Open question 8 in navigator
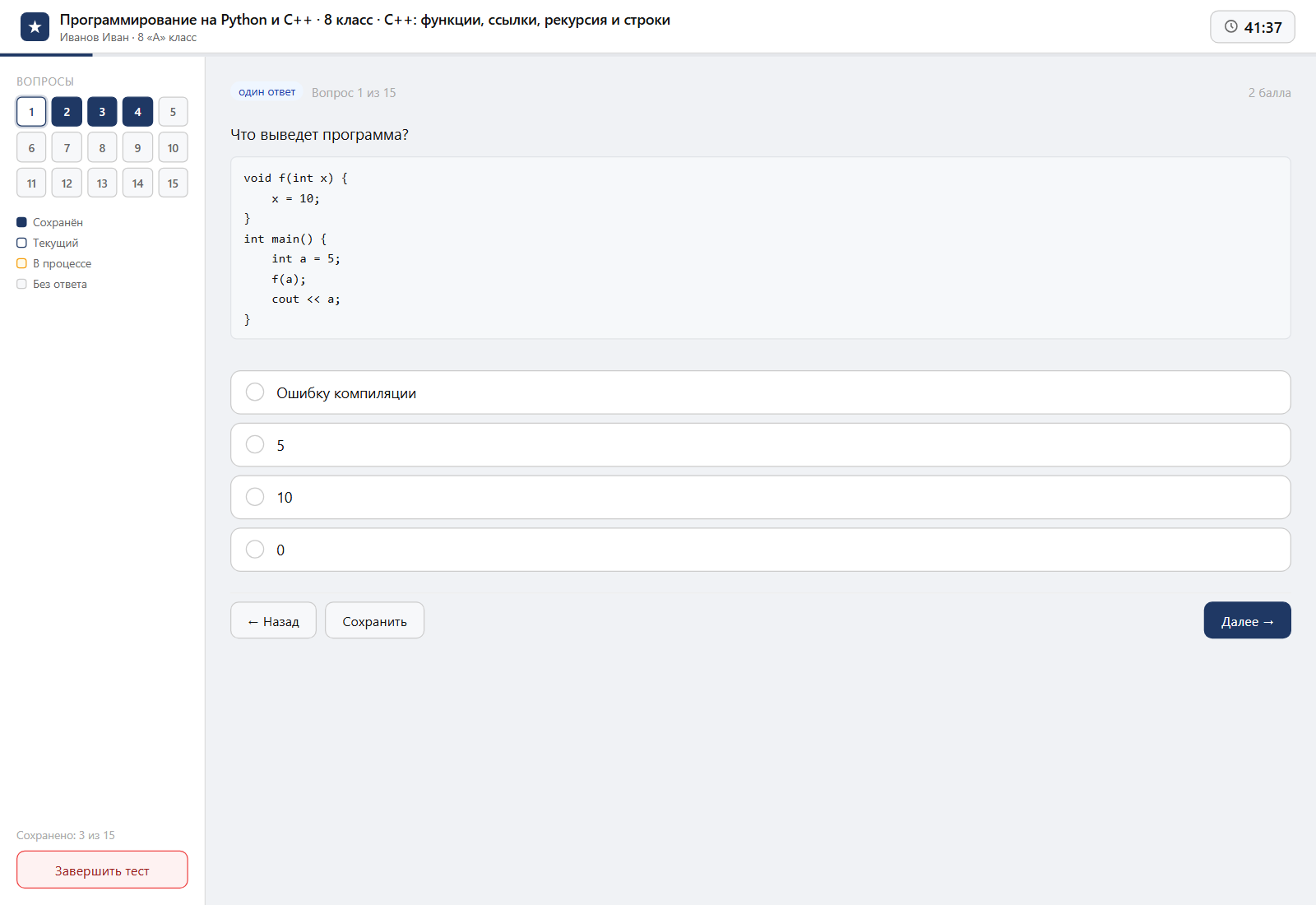Image resolution: width=1316 pixels, height=905 pixels. 102,148
